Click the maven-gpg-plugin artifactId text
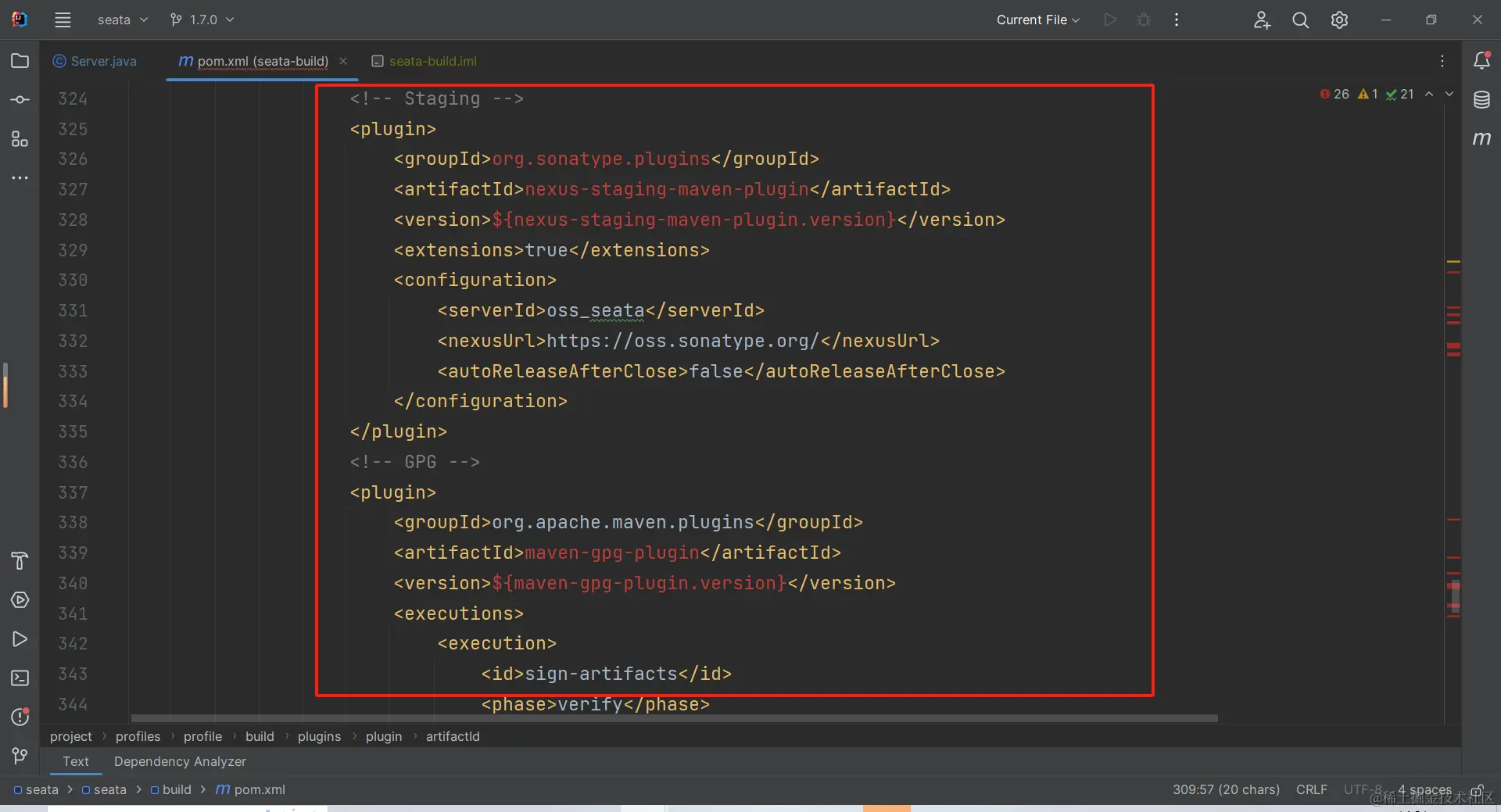1501x812 pixels. coord(612,553)
